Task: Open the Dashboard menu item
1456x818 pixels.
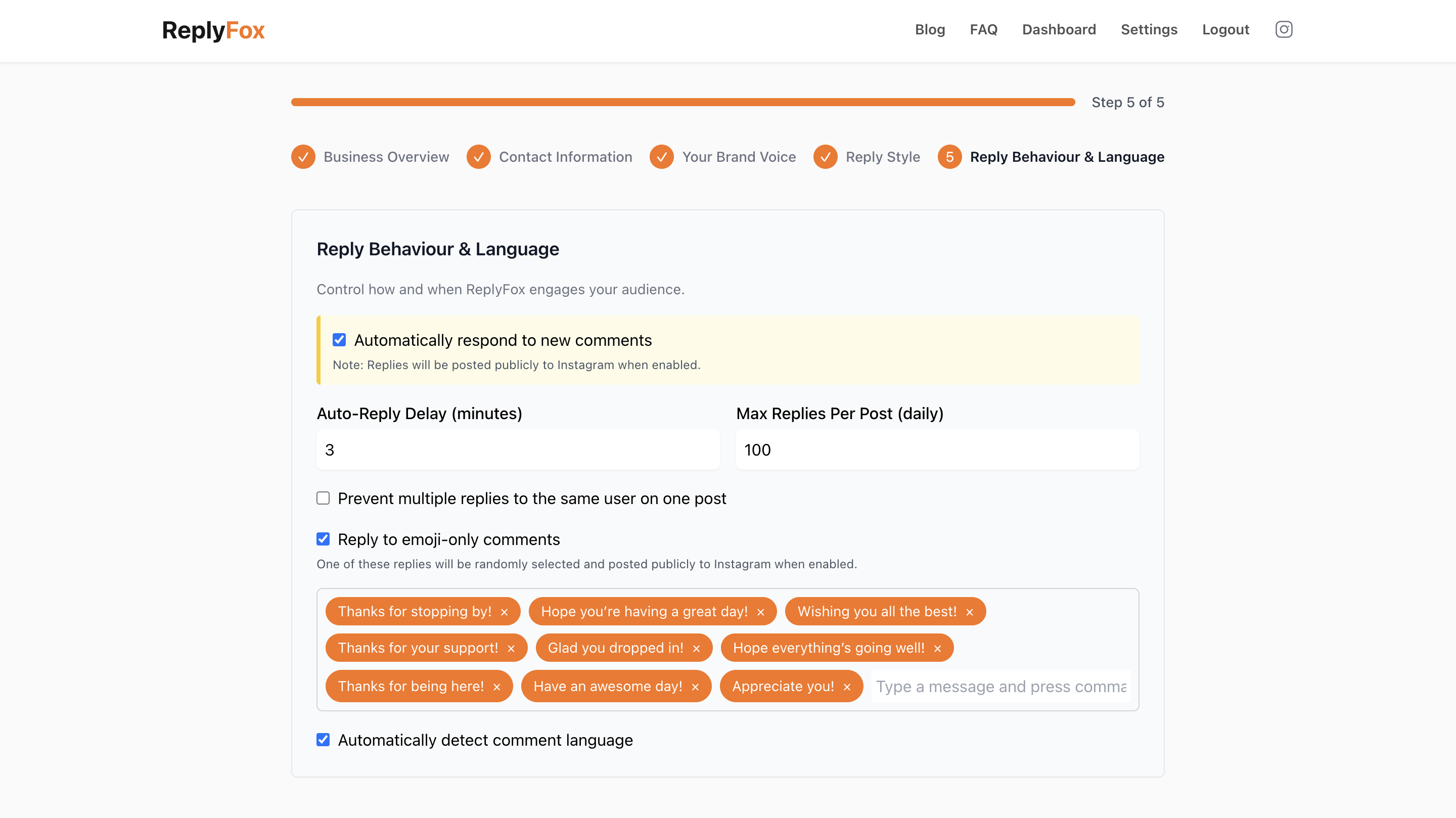Action: point(1059,29)
